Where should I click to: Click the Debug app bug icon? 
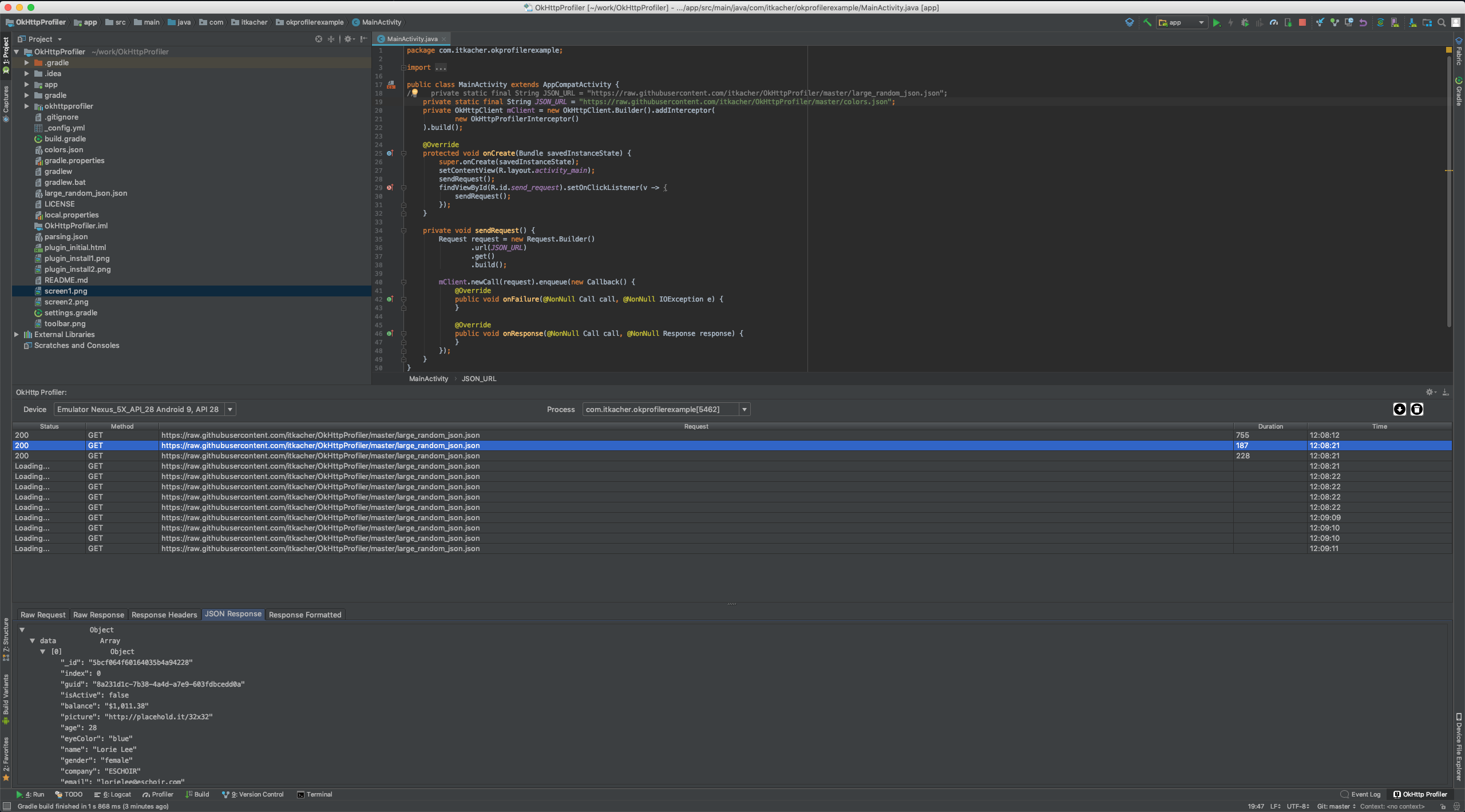tap(1245, 23)
